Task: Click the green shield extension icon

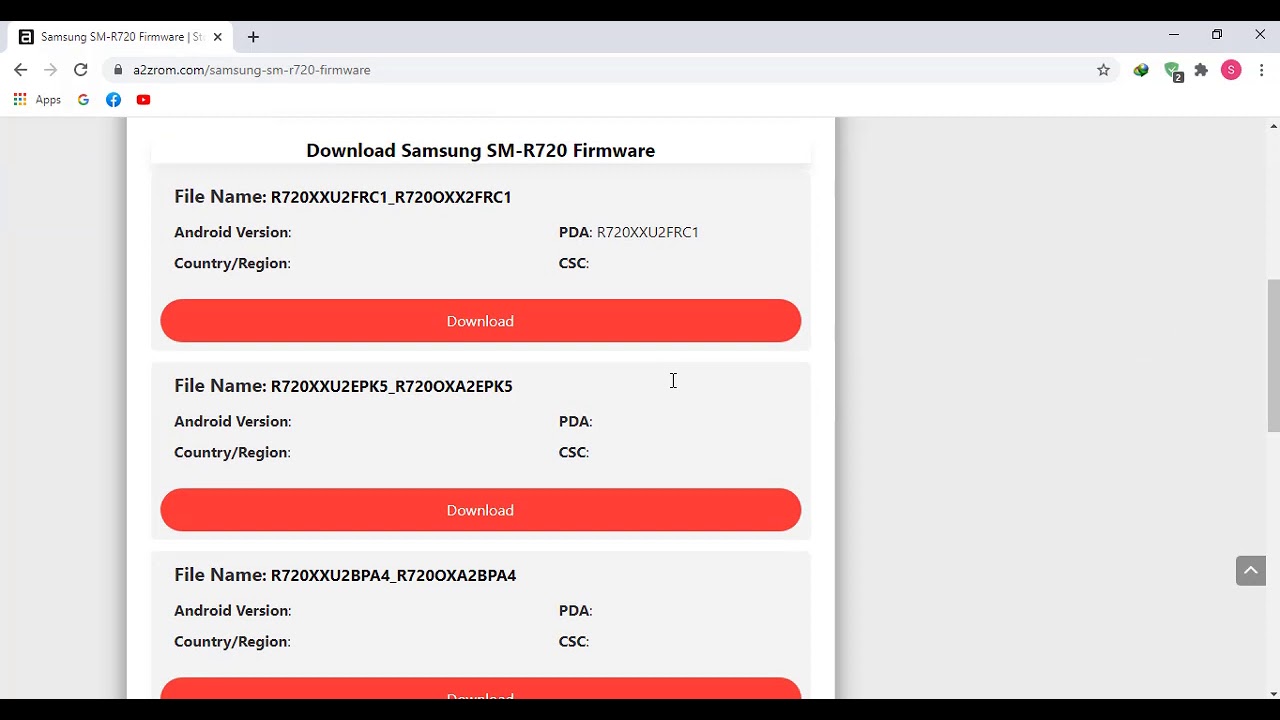Action: click(x=1172, y=71)
